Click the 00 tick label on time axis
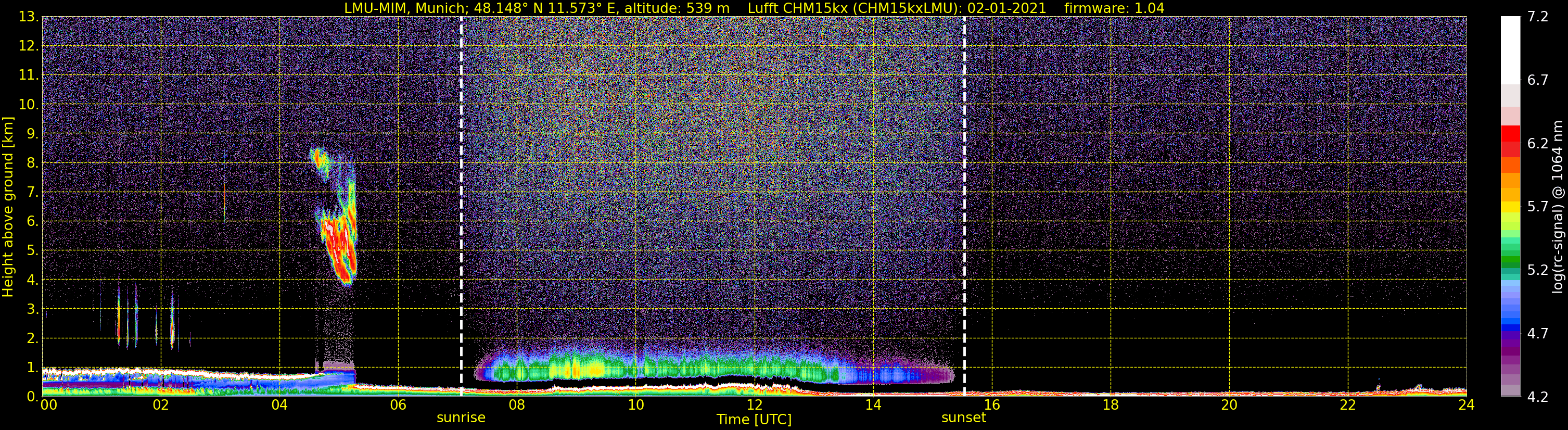Screen dimensions: 1568x430 tap(49, 405)
